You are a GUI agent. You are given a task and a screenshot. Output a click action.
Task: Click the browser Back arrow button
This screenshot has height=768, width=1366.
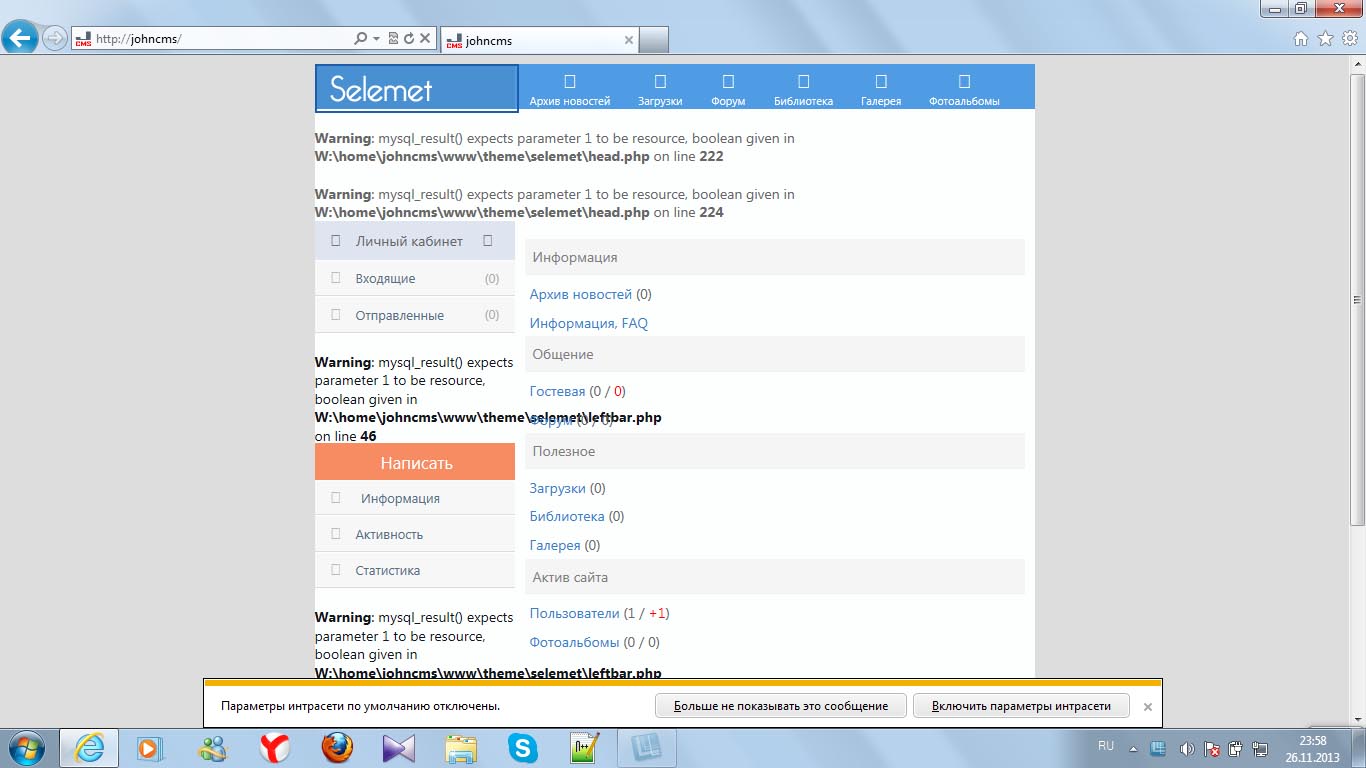point(20,39)
